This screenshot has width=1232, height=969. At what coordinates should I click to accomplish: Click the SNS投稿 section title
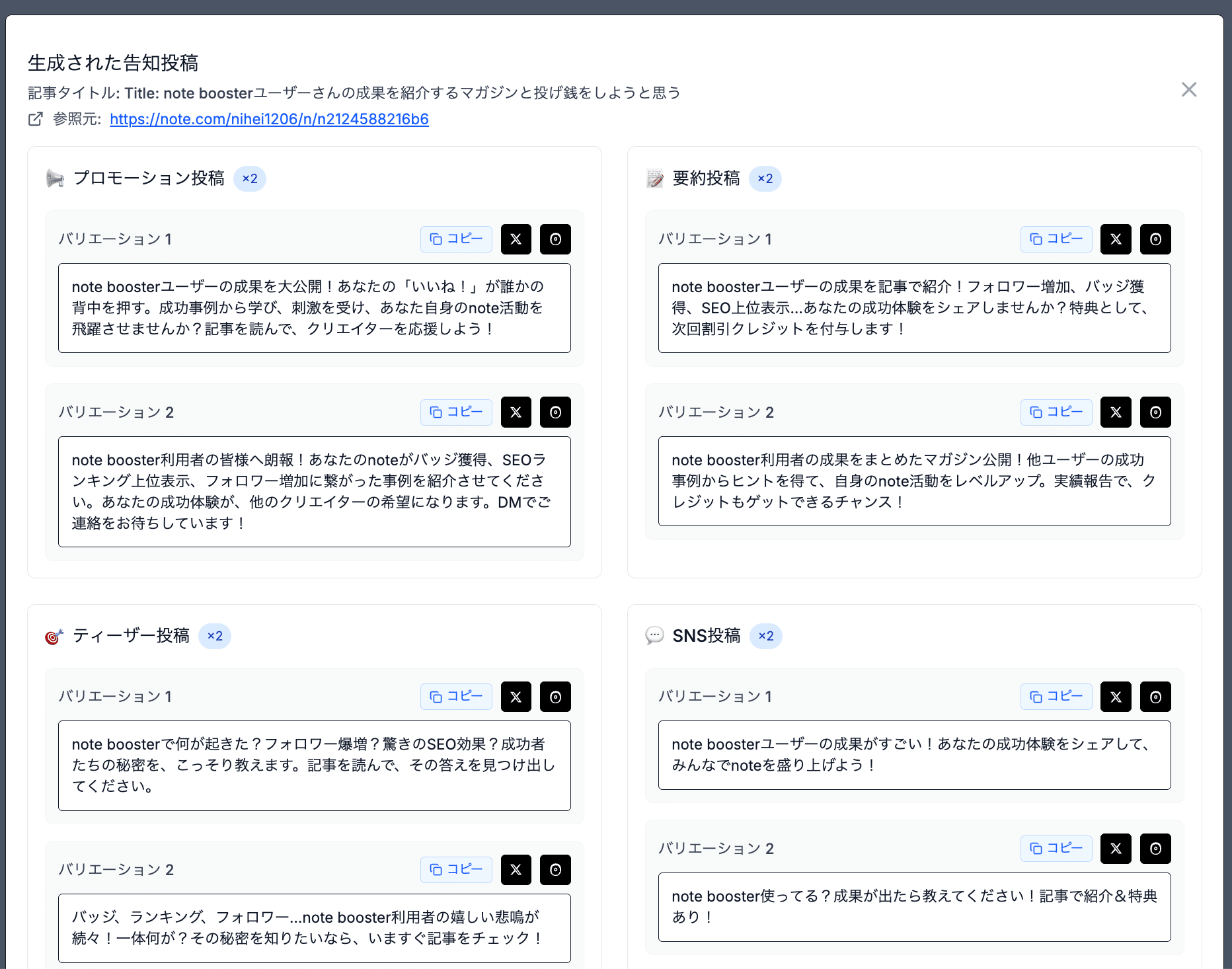[x=707, y=636]
